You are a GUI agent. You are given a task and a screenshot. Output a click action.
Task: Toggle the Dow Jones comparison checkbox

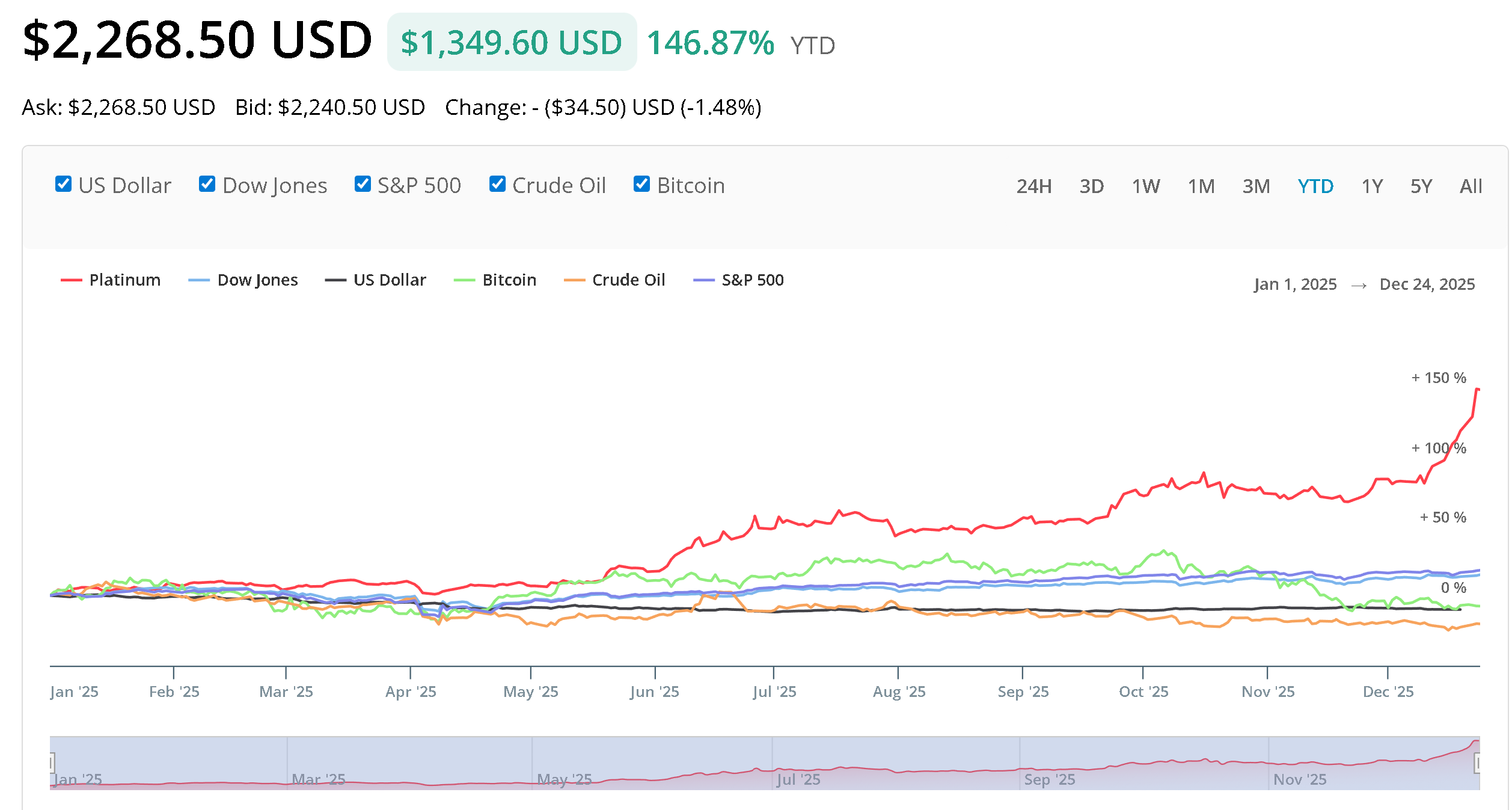coord(207,184)
